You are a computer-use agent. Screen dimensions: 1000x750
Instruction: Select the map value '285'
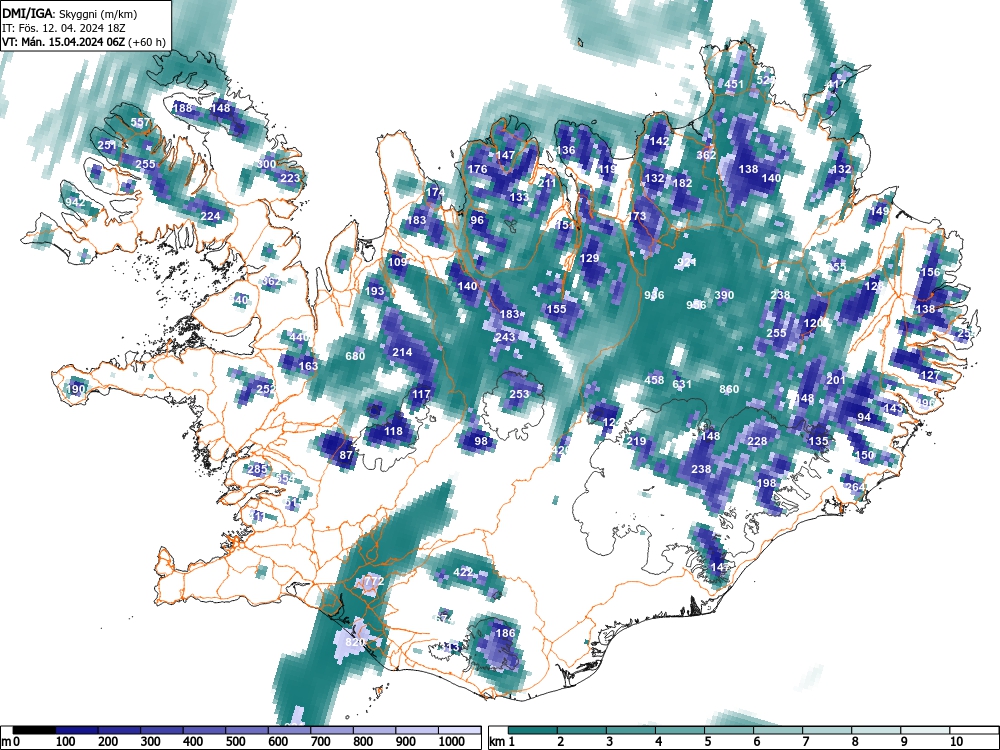[x=257, y=469]
